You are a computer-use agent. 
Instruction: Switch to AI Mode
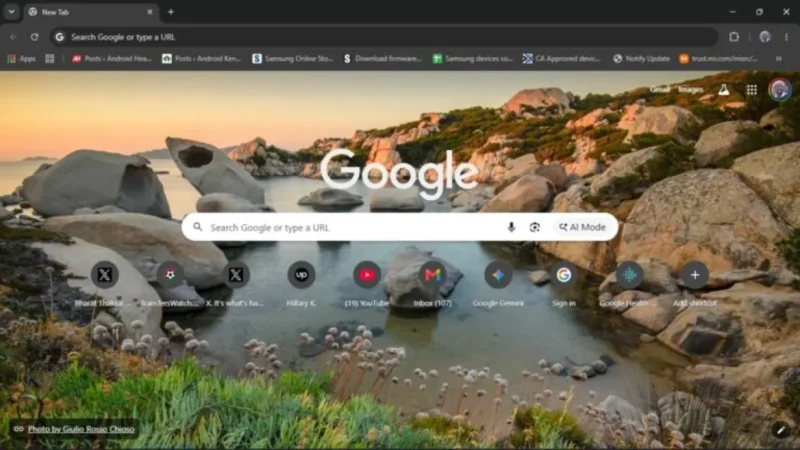click(x=582, y=227)
